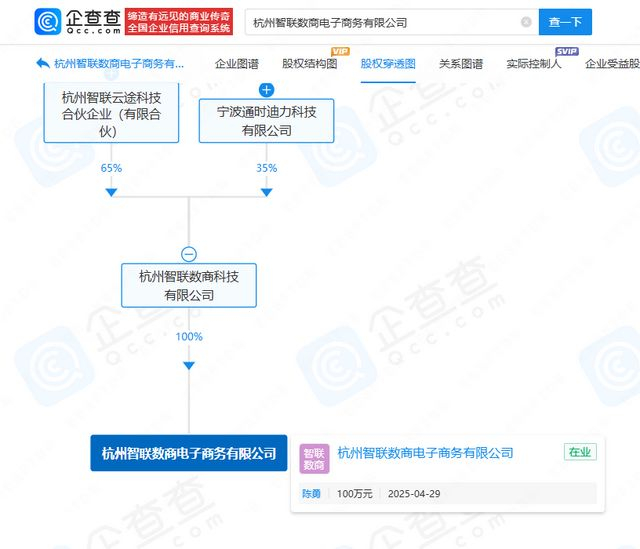640x549 pixels.
Task: Select the 股权穿透图 tab
Action: click(x=388, y=64)
